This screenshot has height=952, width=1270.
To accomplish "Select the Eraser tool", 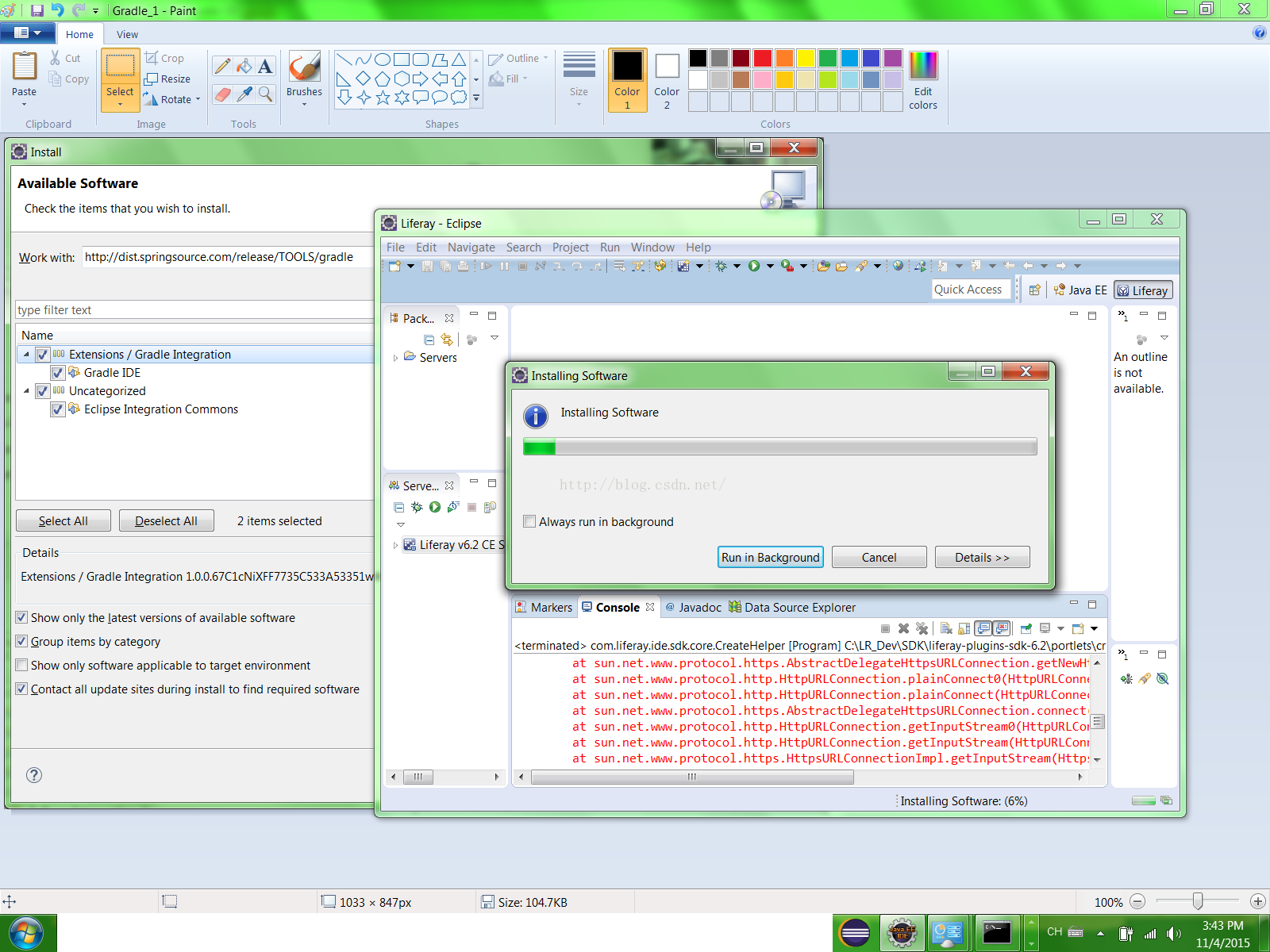I will (223, 94).
